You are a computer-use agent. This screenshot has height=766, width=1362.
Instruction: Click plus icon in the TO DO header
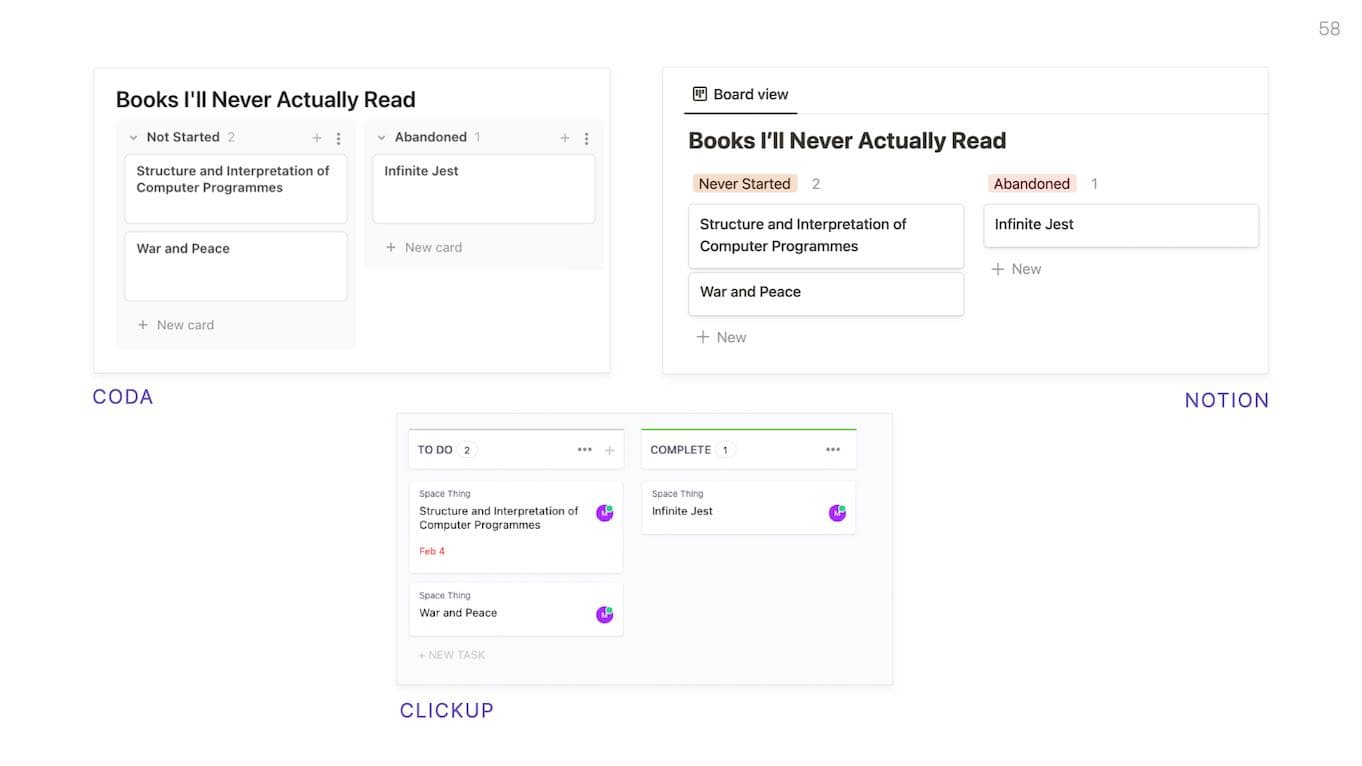[610, 450]
